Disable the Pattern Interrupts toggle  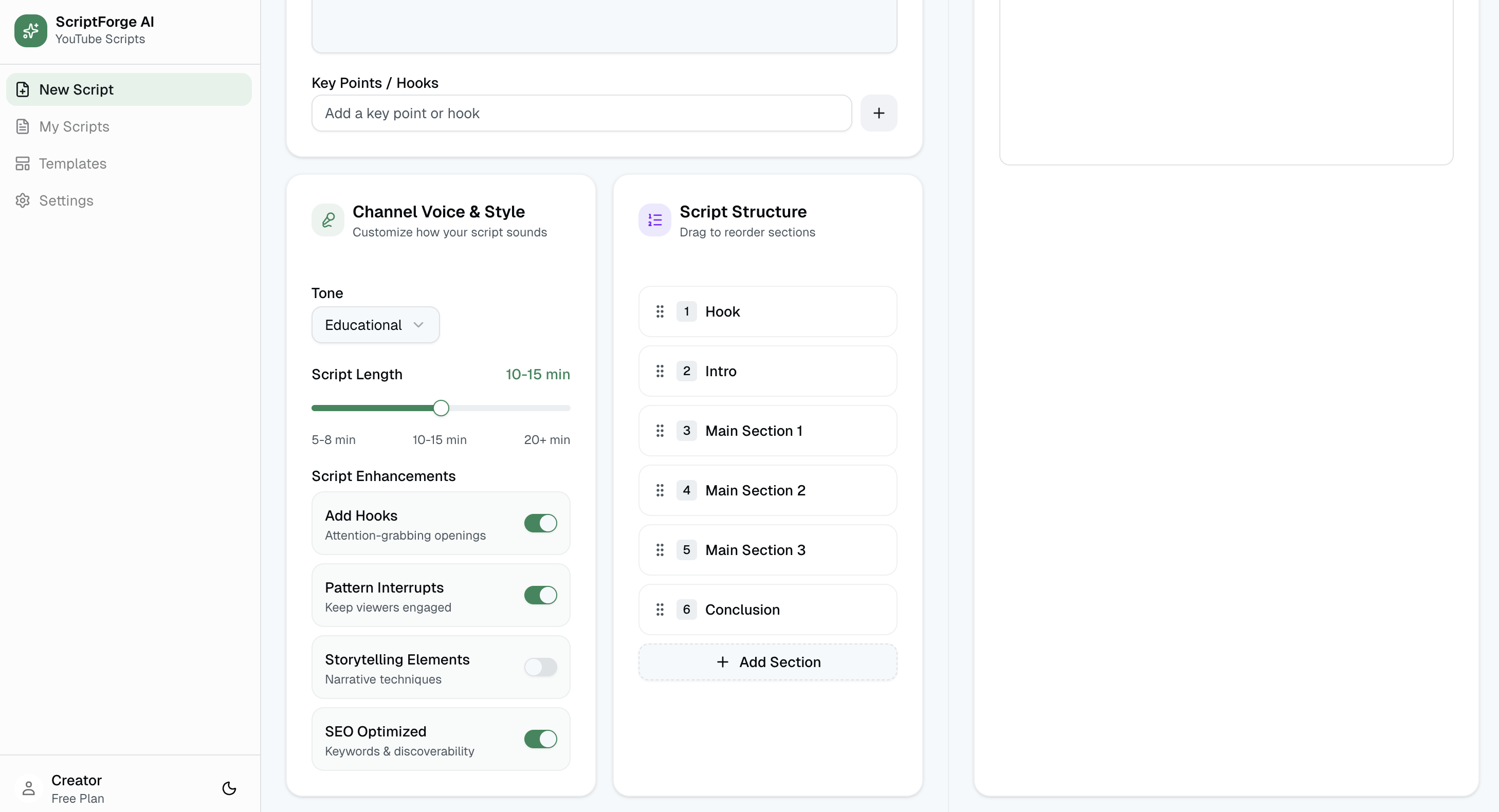coord(541,595)
